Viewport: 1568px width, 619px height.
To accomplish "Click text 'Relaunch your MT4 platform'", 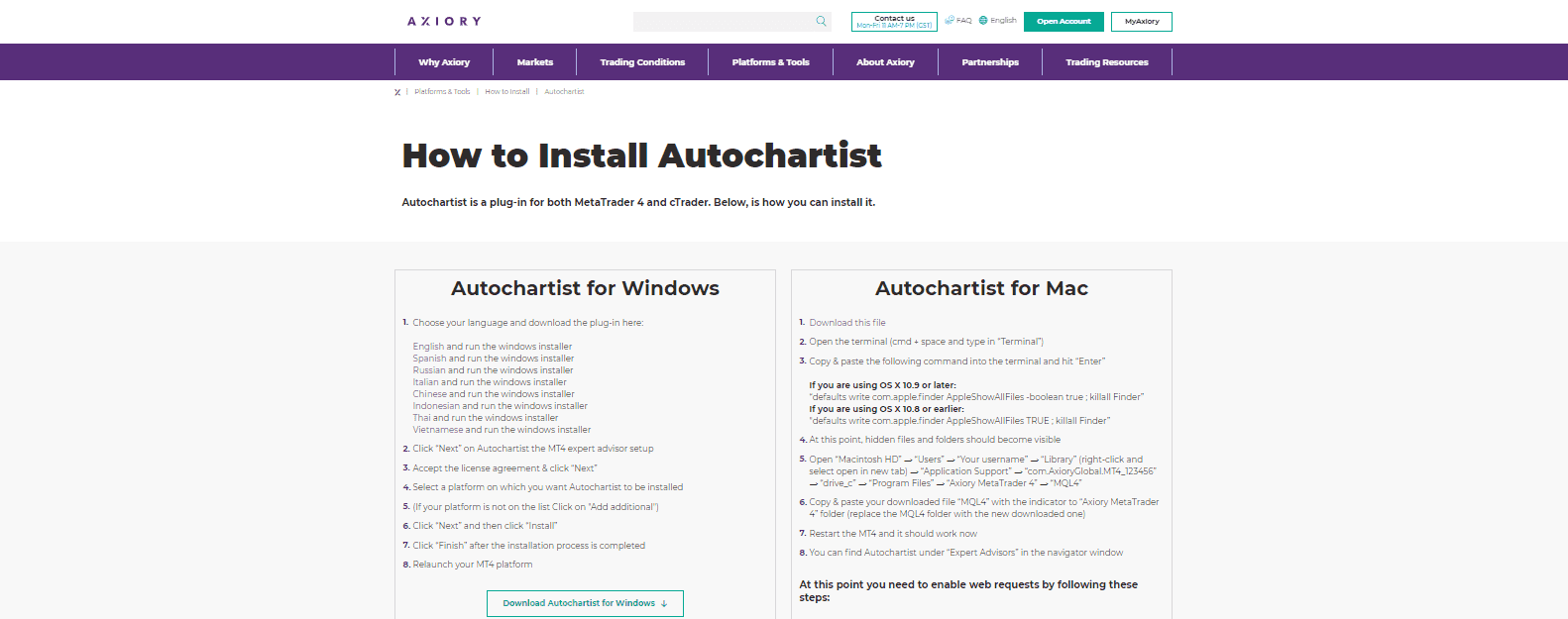I will click(x=473, y=565).
